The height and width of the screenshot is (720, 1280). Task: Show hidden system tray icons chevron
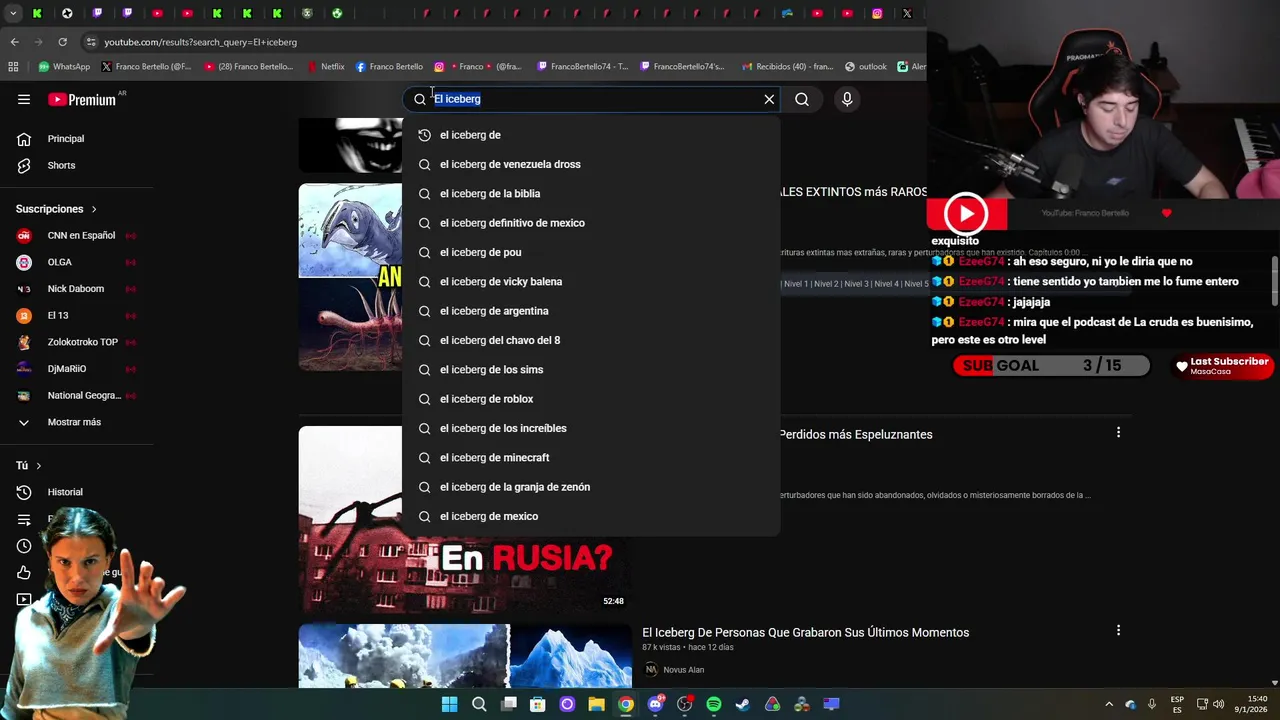pyautogui.click(x=1108, y=704)
